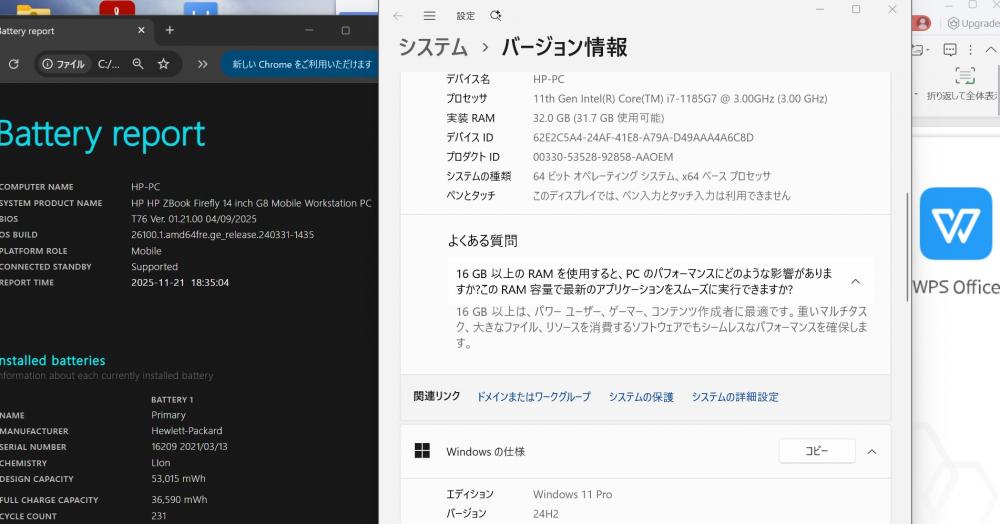
Task: Click the よくある質問 heading
Action: 482,240
